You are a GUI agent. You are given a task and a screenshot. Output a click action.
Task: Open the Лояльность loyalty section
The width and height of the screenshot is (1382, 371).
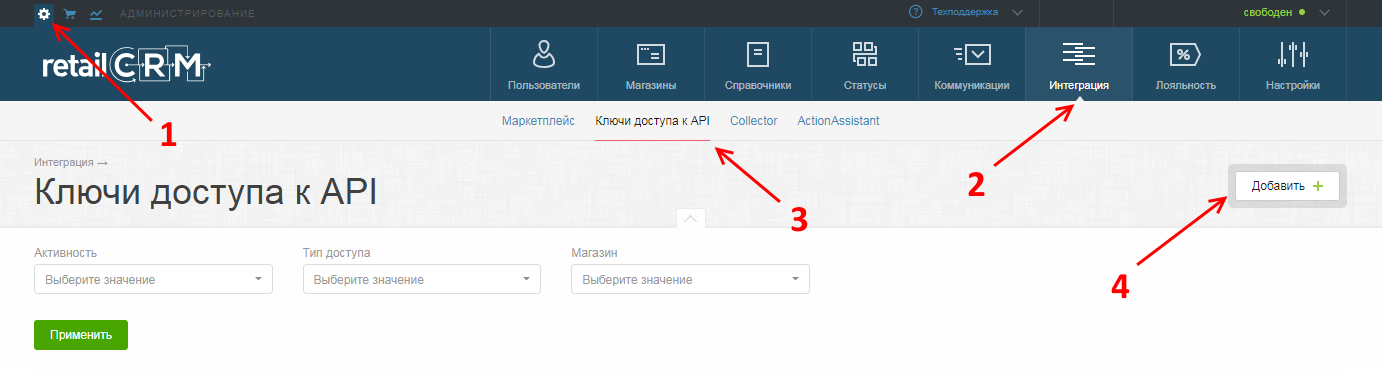tap(1186, 65)
